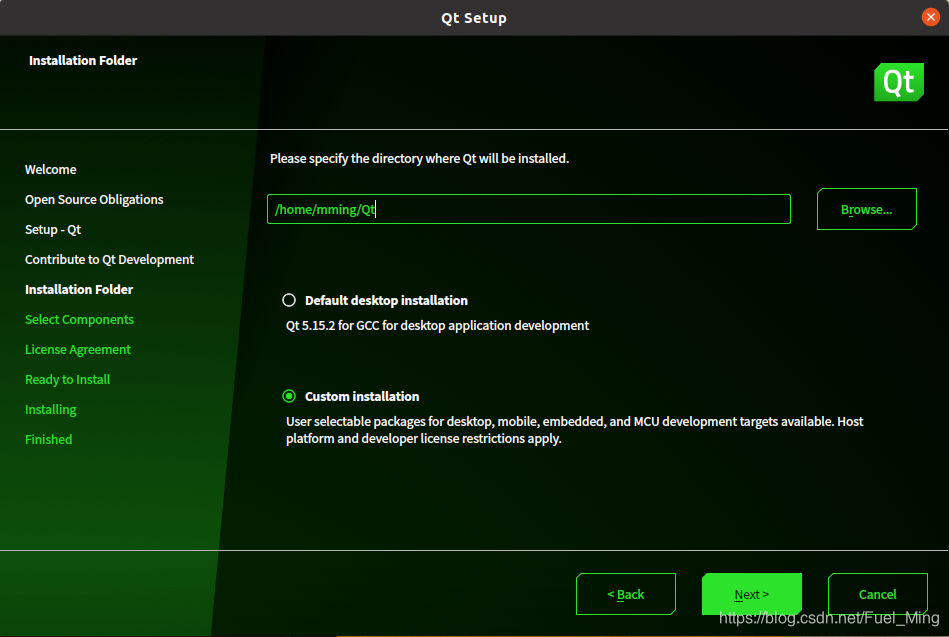949x637 pixels.
Task: Click the Qt 5.15.2 for GCC description
Action: (x=437, y=326)
